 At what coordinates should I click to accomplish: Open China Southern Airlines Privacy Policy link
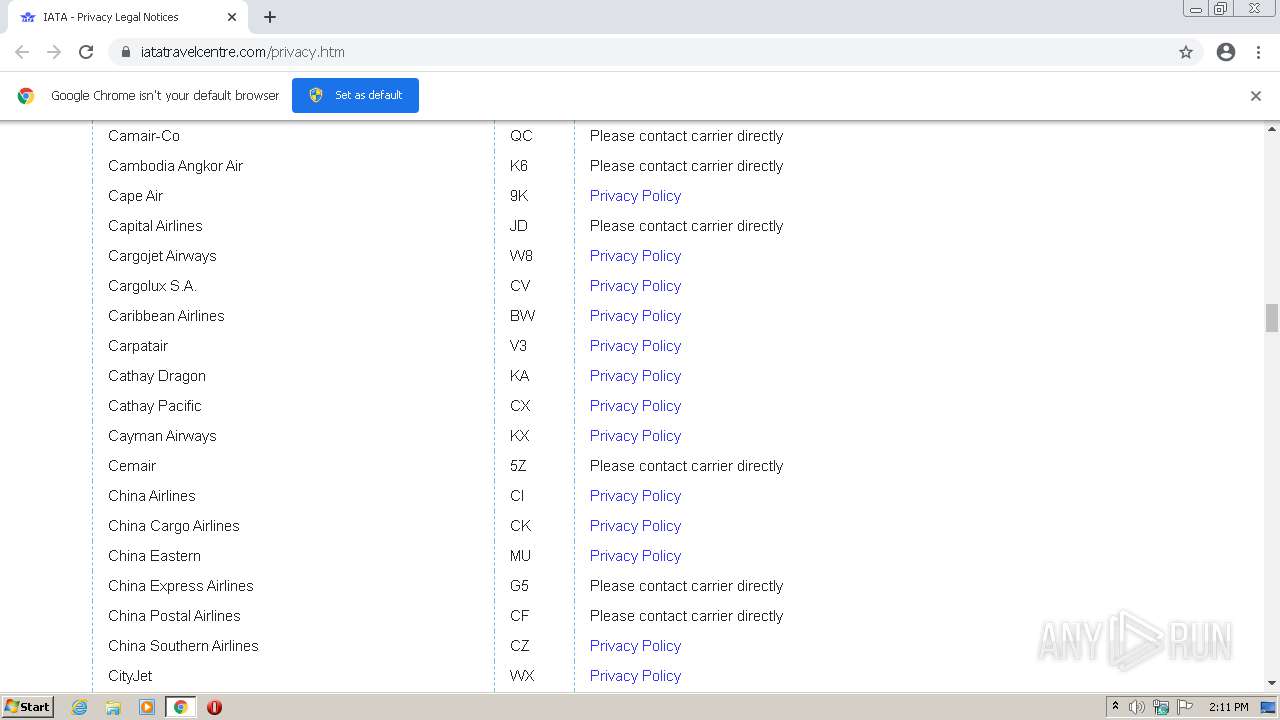pos(635,646)
